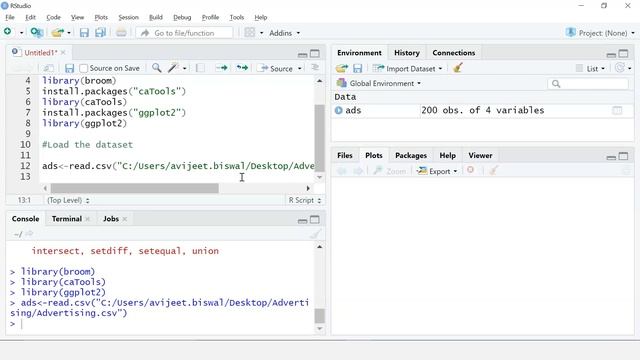
Task: Click the Show in new window icon
Action: [x=48, y=68]
